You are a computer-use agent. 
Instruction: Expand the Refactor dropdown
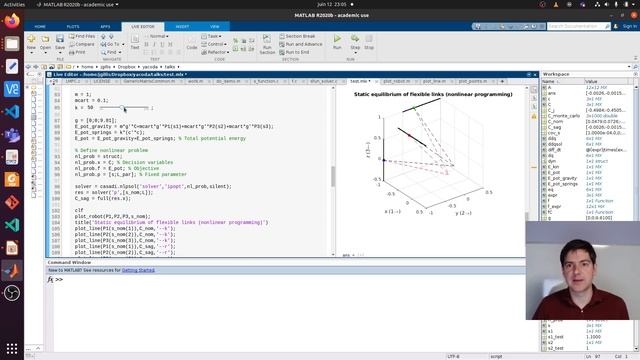(215, 52)
